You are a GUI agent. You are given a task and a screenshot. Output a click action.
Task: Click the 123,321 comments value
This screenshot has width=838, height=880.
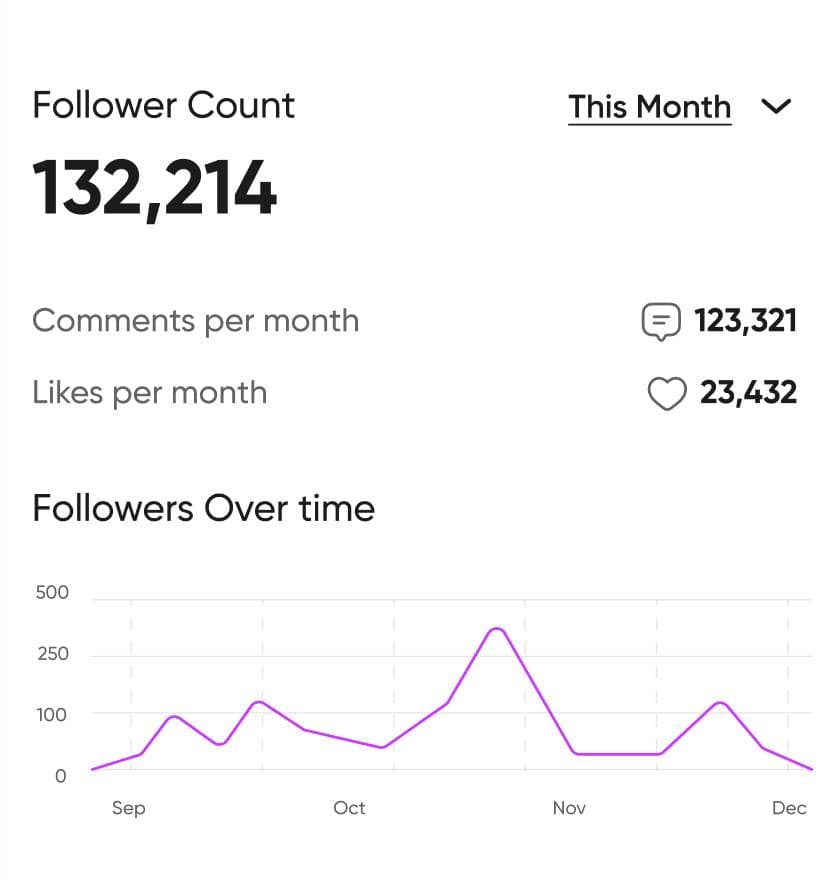[745, 321]
